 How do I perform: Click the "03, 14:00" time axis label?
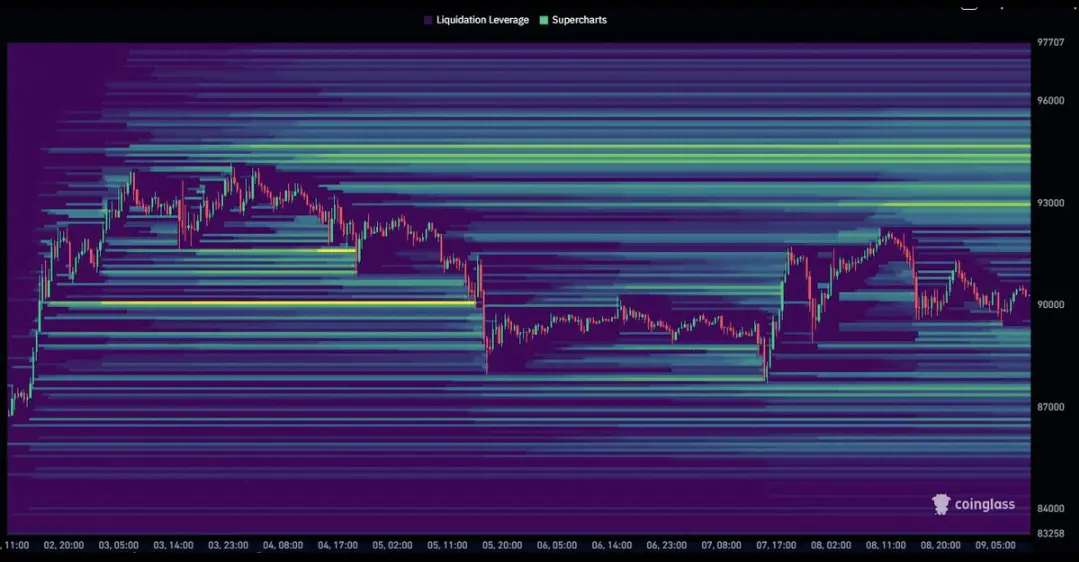point(173,545)
